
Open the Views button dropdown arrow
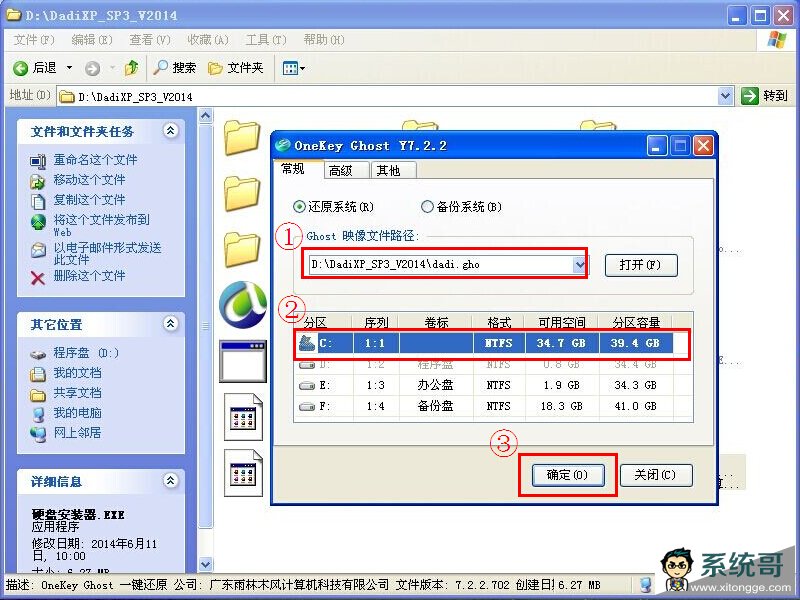pos(303,68)
